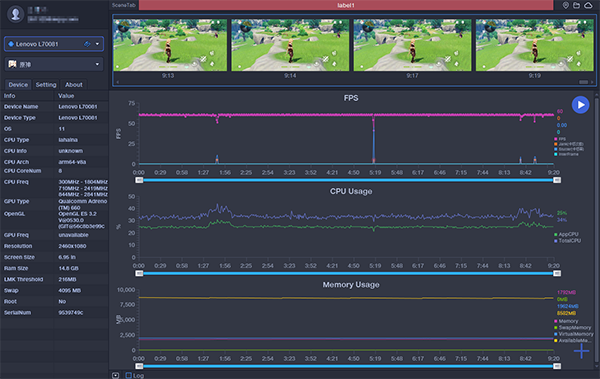The image size is (600, 379).
Task: Click the Ram Size value 14.8 GB
Action: point(69,268)
